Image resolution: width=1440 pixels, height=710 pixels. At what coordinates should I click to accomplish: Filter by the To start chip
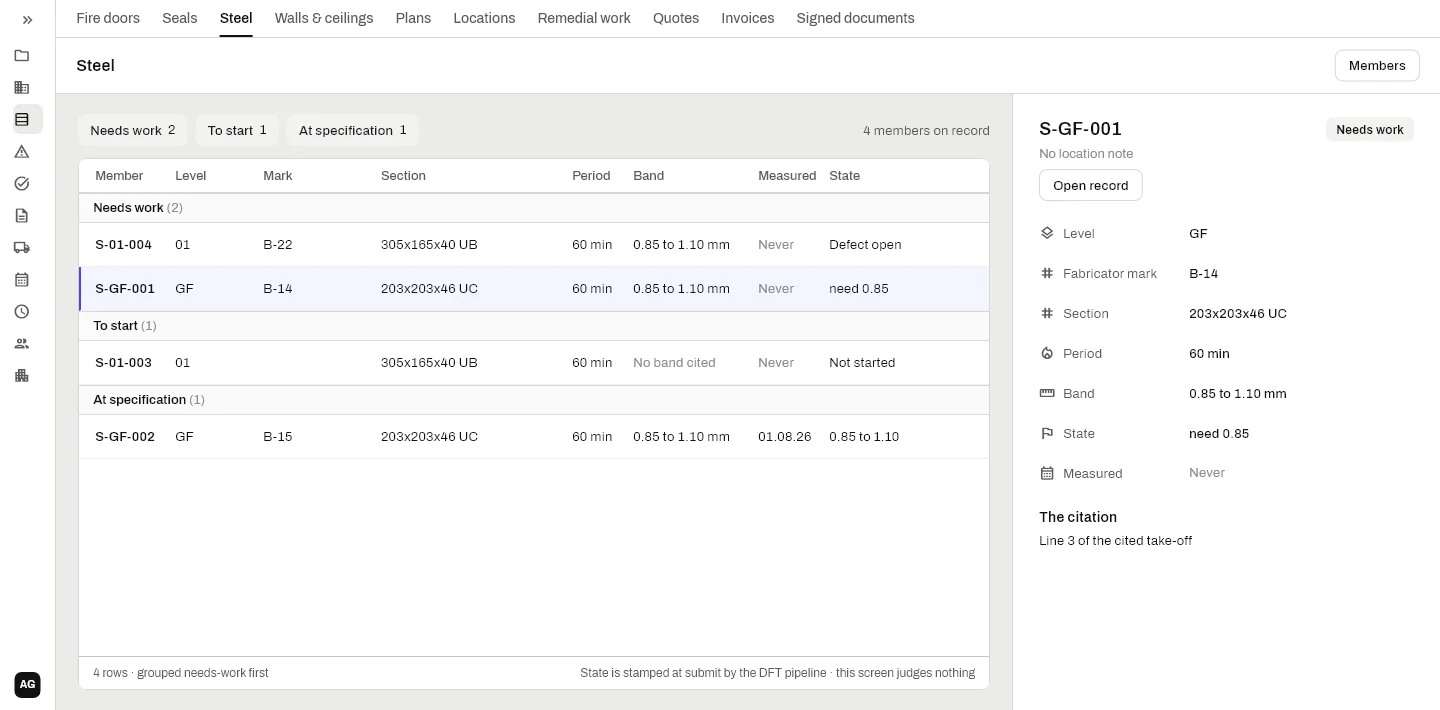pyautogui.click(x=237, y=130)
